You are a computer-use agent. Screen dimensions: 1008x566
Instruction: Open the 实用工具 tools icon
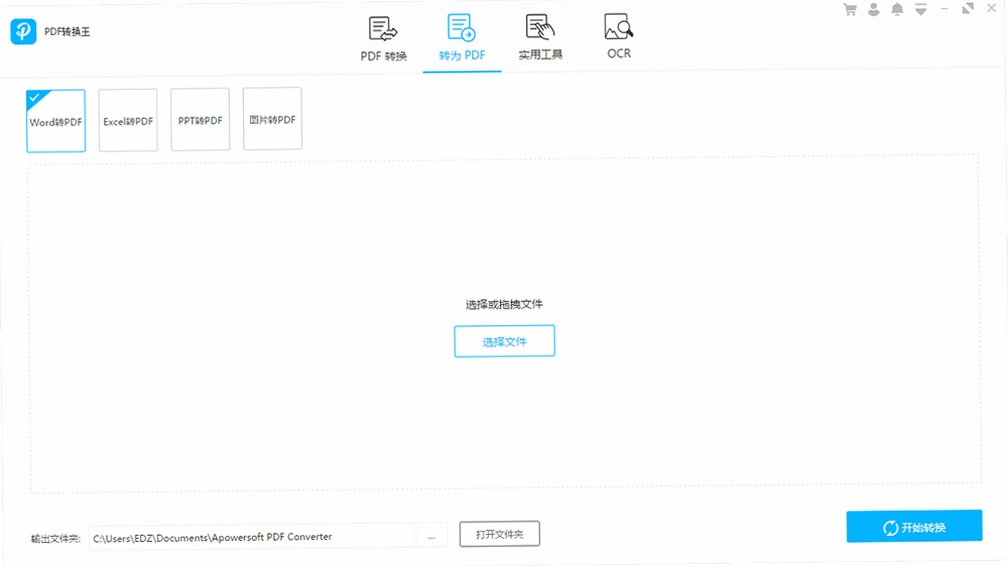(540, 27)
